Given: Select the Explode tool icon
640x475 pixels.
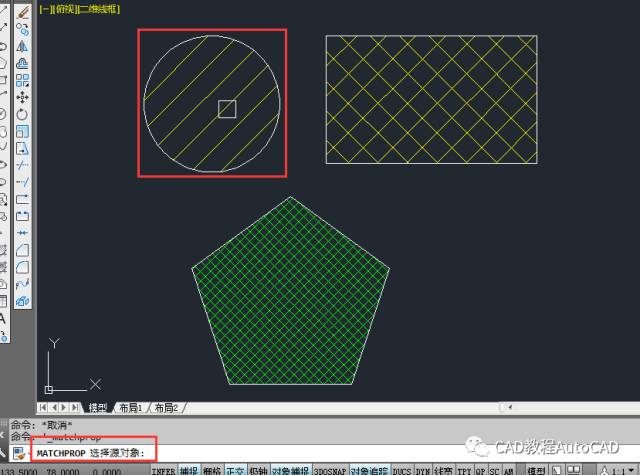Looking at the screenshot, I should (22, 301).
